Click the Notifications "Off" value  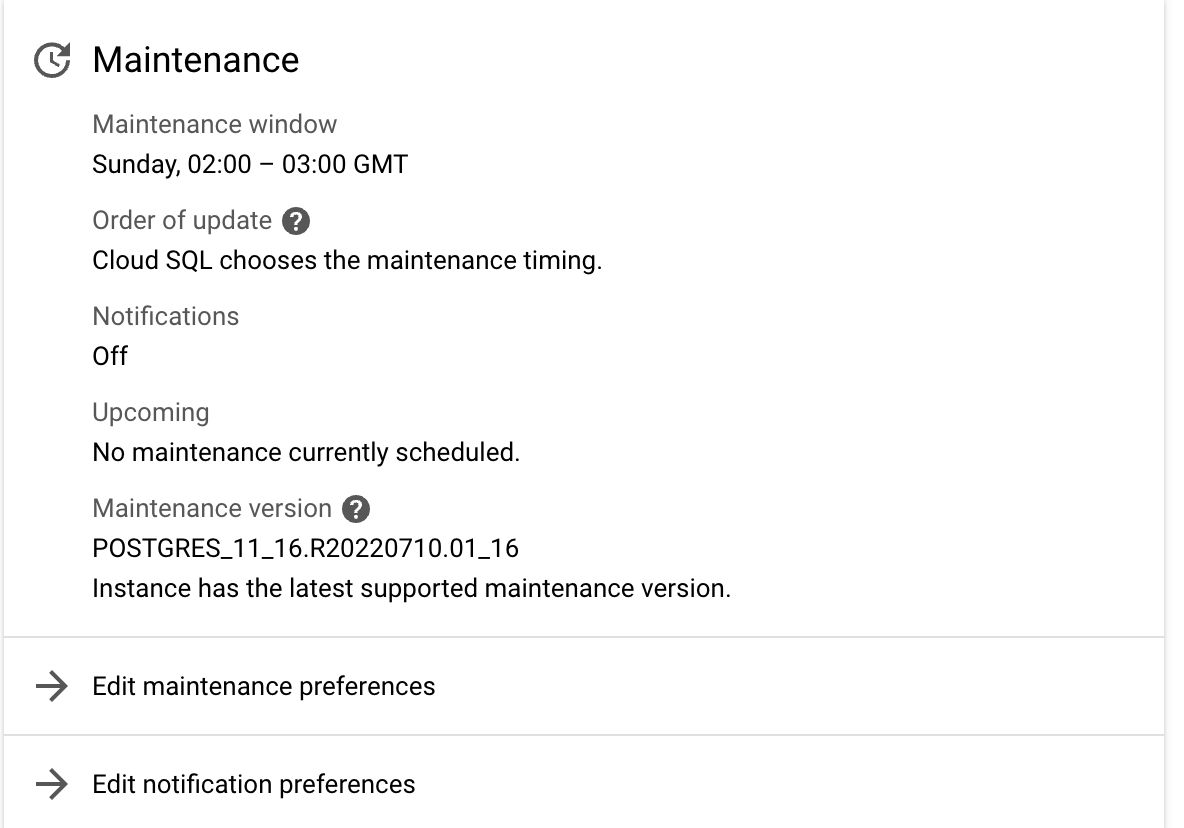pyautogui.click(x=110, y=356)
